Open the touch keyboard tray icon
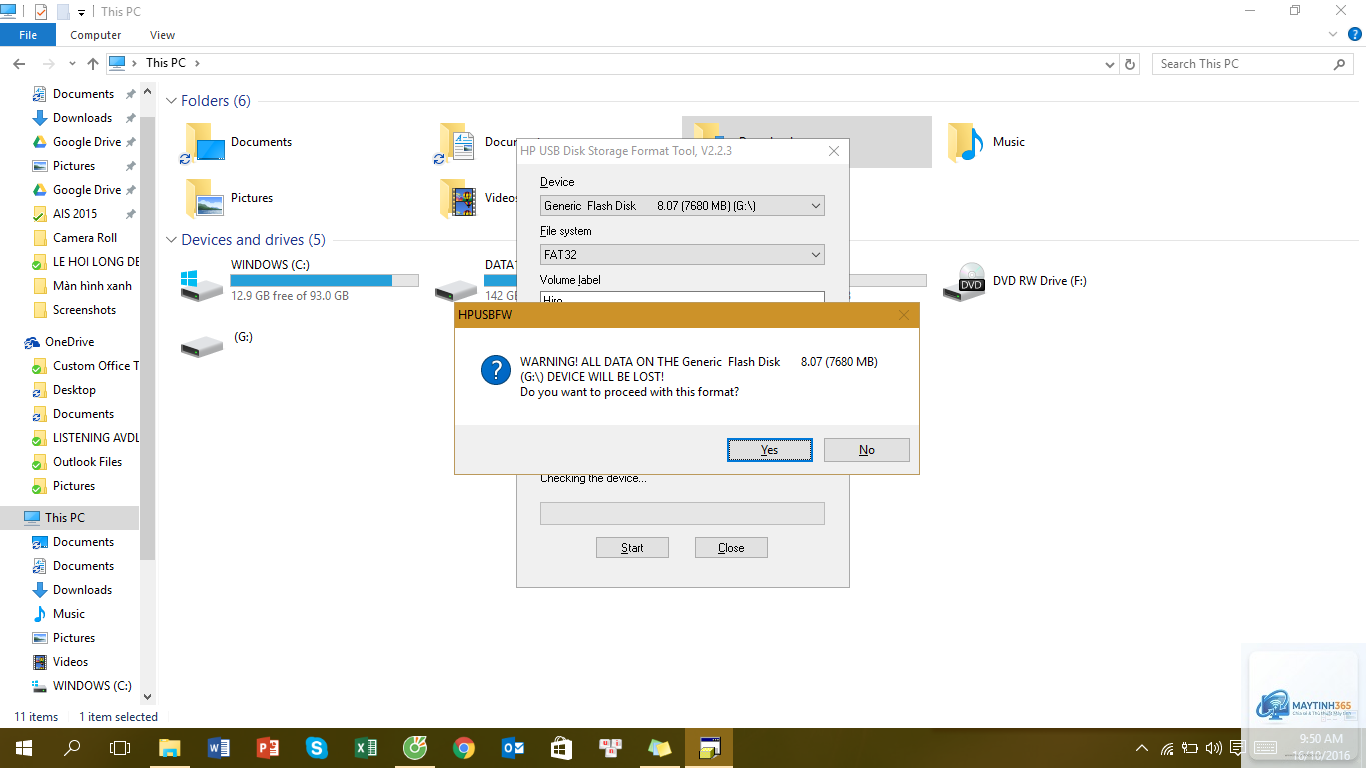This screenshot has width=1366, height=768. click(x=1265, y=748)
